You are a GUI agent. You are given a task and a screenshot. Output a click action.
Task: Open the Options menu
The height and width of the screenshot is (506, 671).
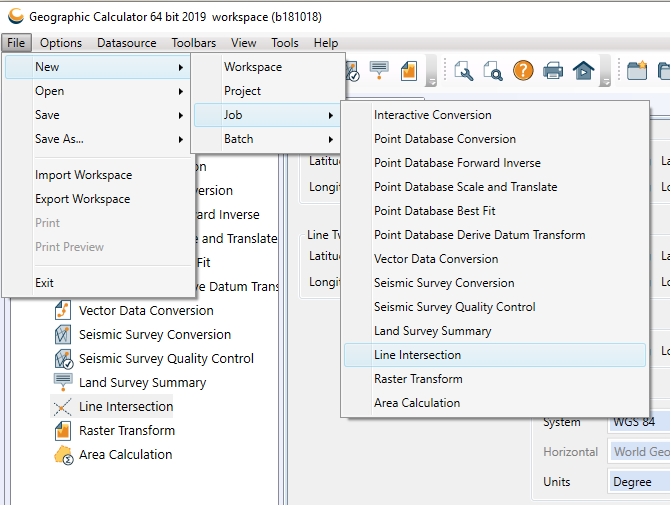[x=61, y=43]
